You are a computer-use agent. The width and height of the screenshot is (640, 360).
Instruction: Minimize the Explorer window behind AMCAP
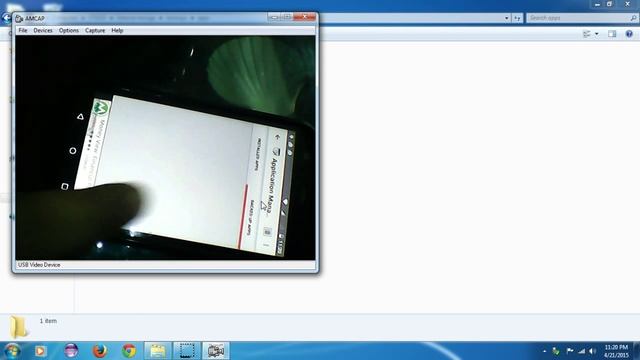point(597,4)
